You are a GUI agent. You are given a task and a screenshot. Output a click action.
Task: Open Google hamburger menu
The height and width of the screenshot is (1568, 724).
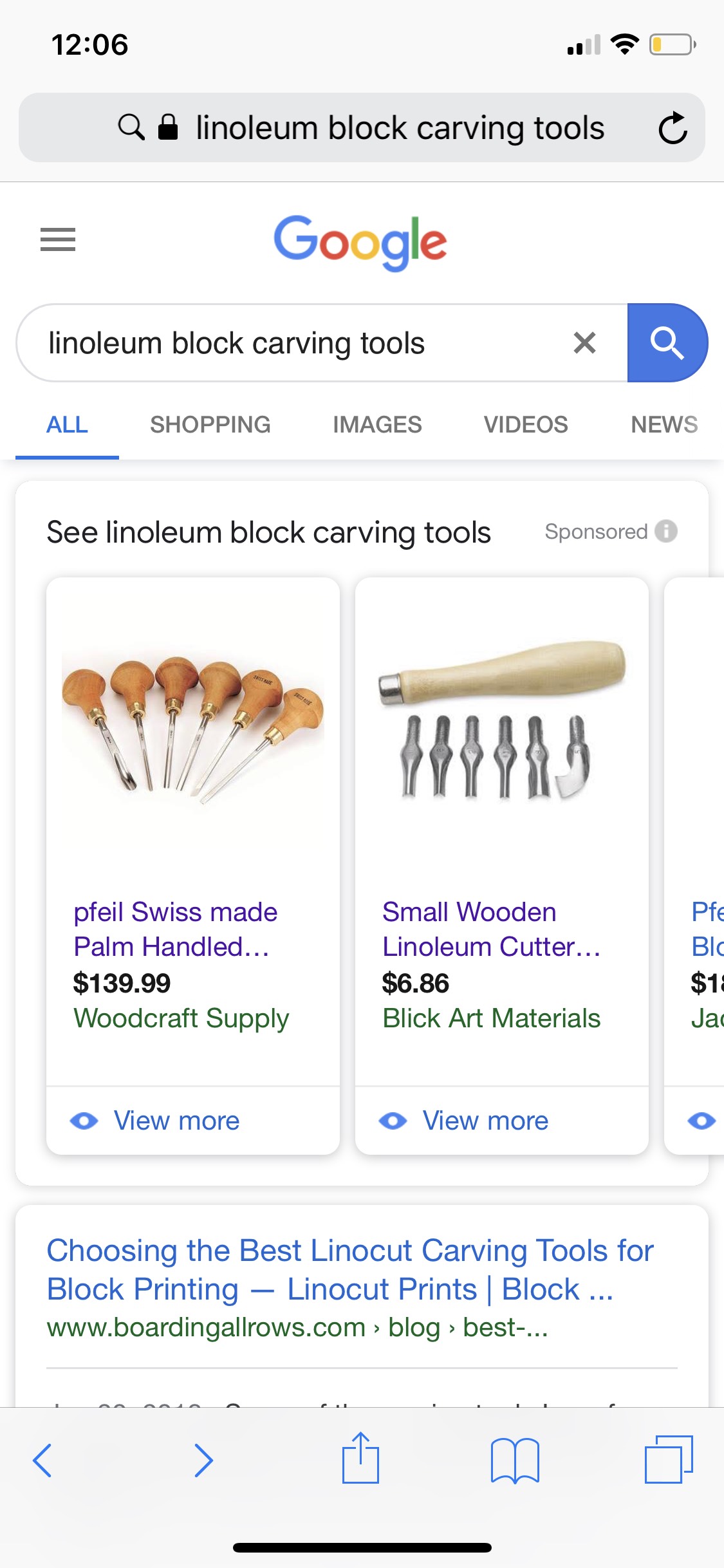point(58,239)
